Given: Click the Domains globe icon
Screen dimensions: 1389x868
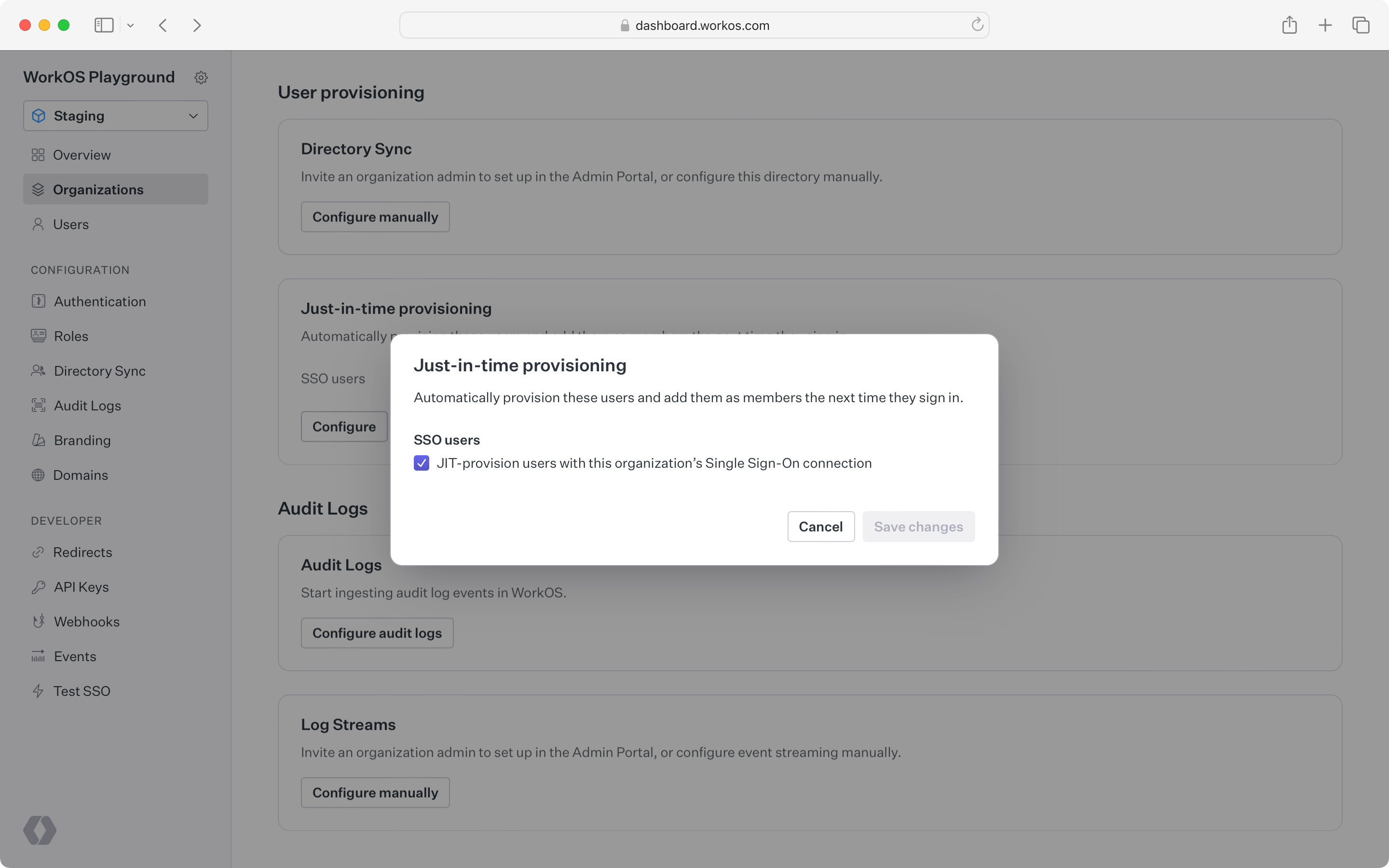Looking at the screenshot, I should click(38, 475).
